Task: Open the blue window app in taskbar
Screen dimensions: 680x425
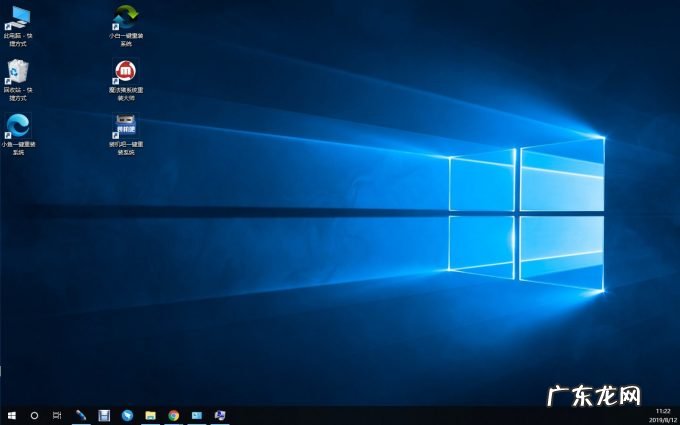Action: 197,415
